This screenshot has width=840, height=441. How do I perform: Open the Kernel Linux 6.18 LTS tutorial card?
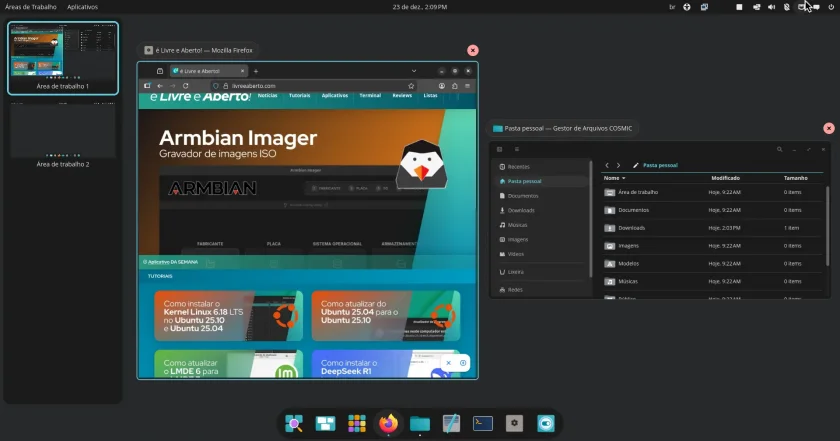click(229, 316)
